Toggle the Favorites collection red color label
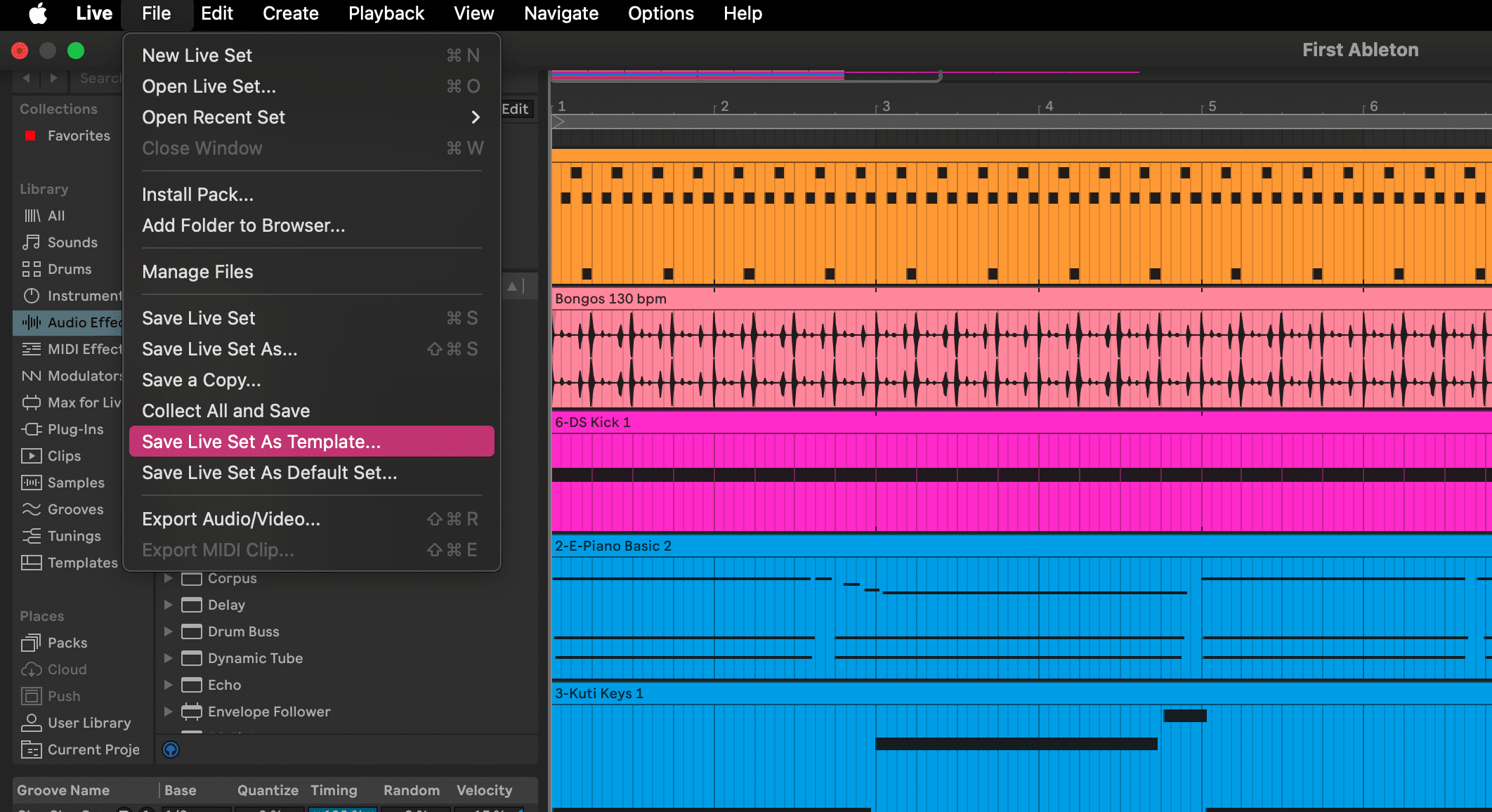Screen dimensions: 1492x812 (30, 135)
